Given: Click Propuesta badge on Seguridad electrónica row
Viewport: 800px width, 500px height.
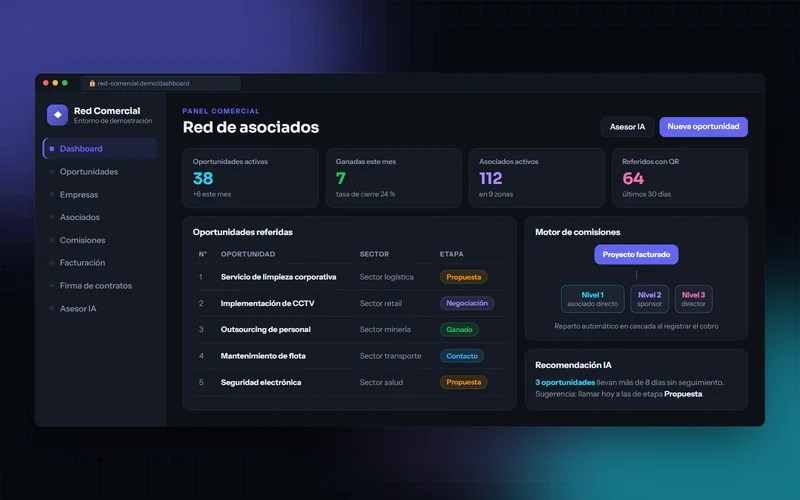Looking at the screenshot, I should coord(463,382).
